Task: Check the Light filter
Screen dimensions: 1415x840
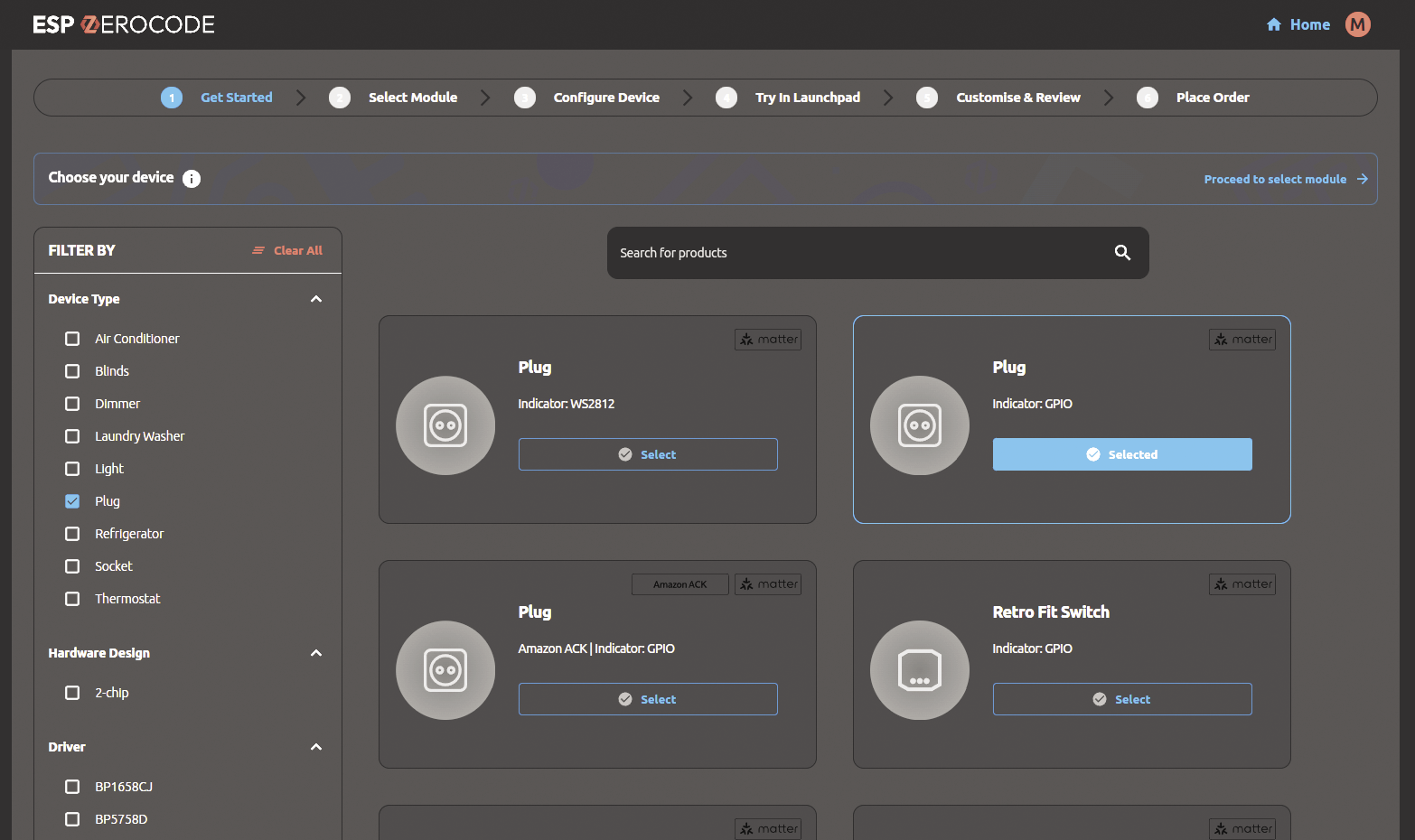Action: pyautogui.click(x=72, y=469)
